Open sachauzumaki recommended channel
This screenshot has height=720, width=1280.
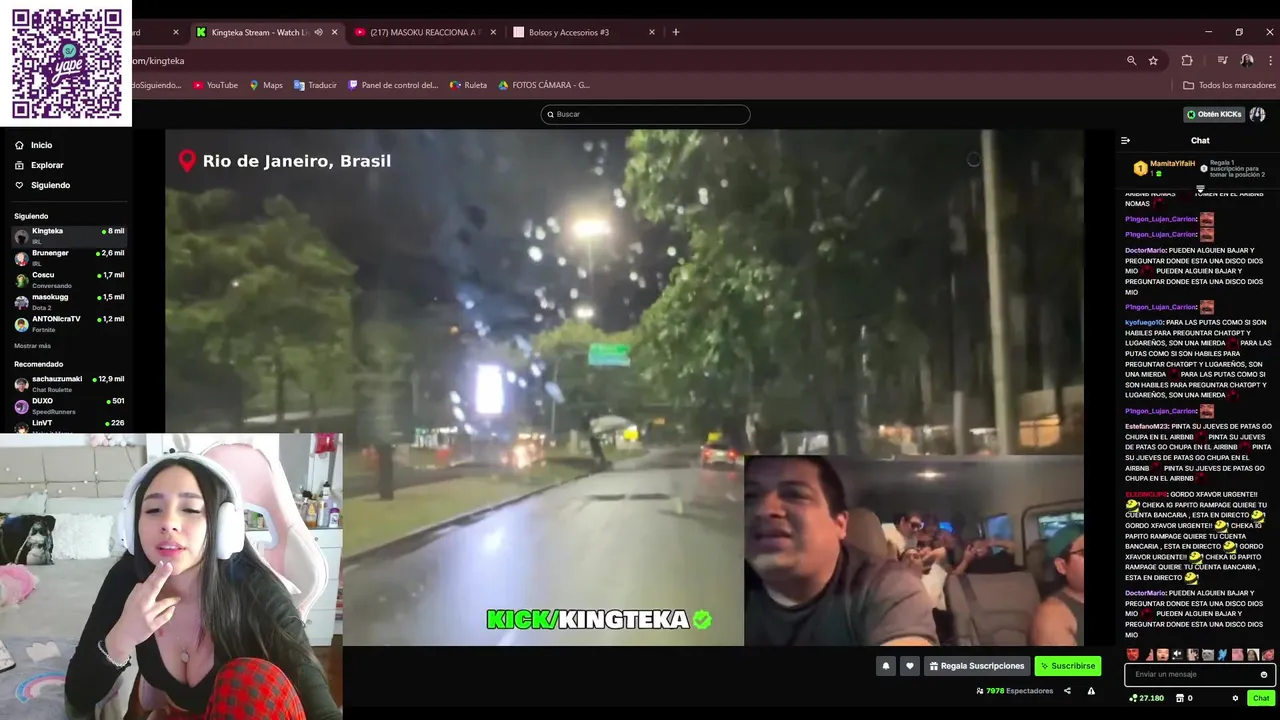pos(68,384)
